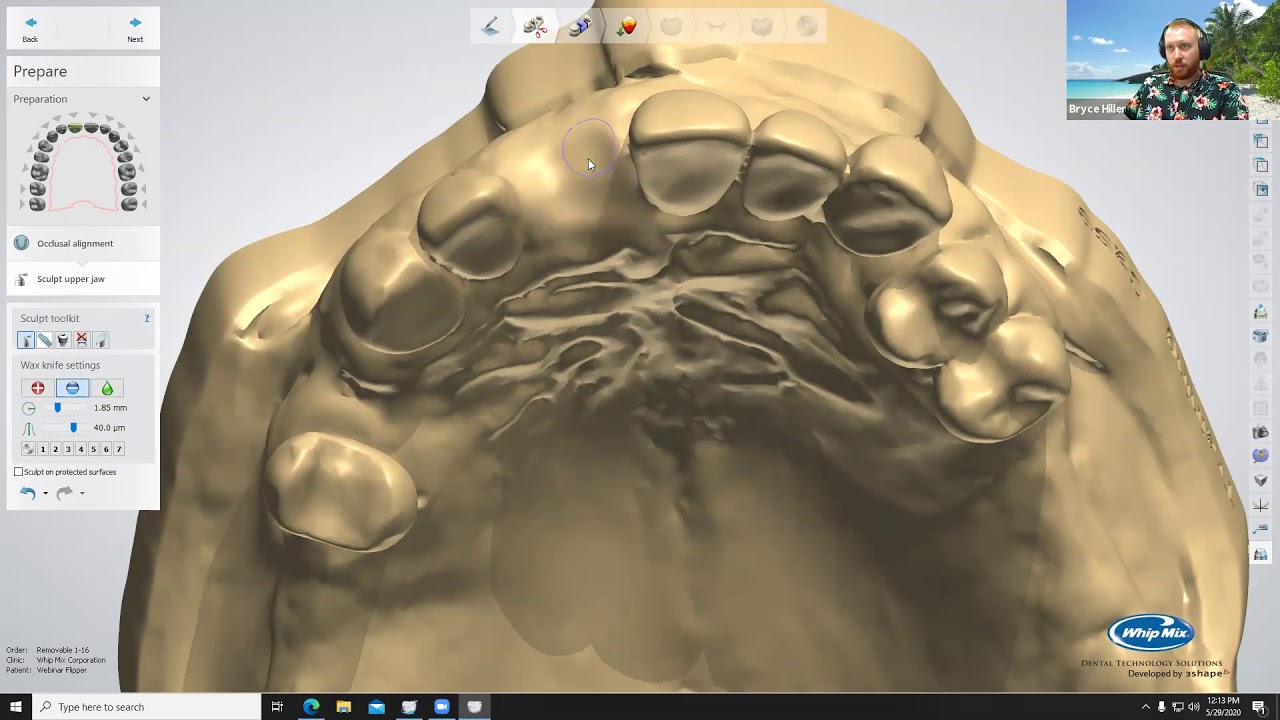Viewport: 1280px width, 720px height.
Task: Redo the last undone action
Action: (x=65, y=493)
